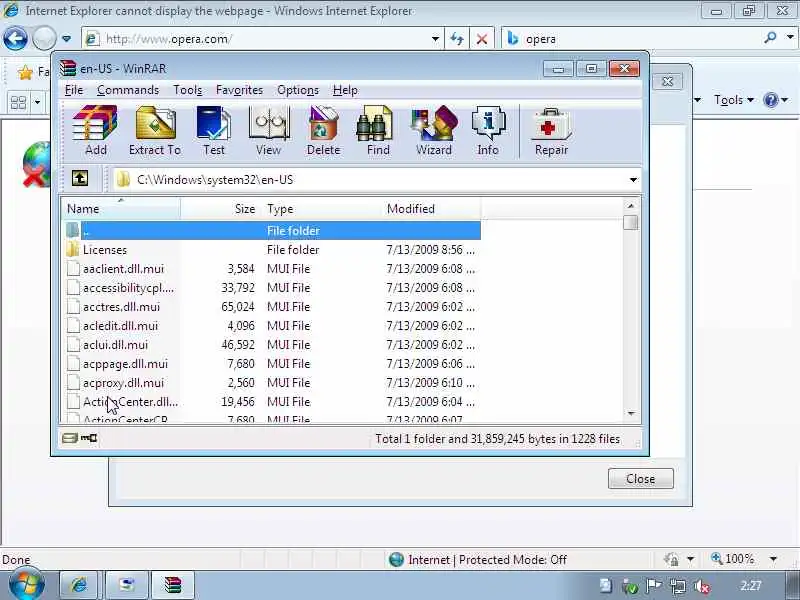
Task: Select acledit.dll.mui file
Action: click(273, 326)
